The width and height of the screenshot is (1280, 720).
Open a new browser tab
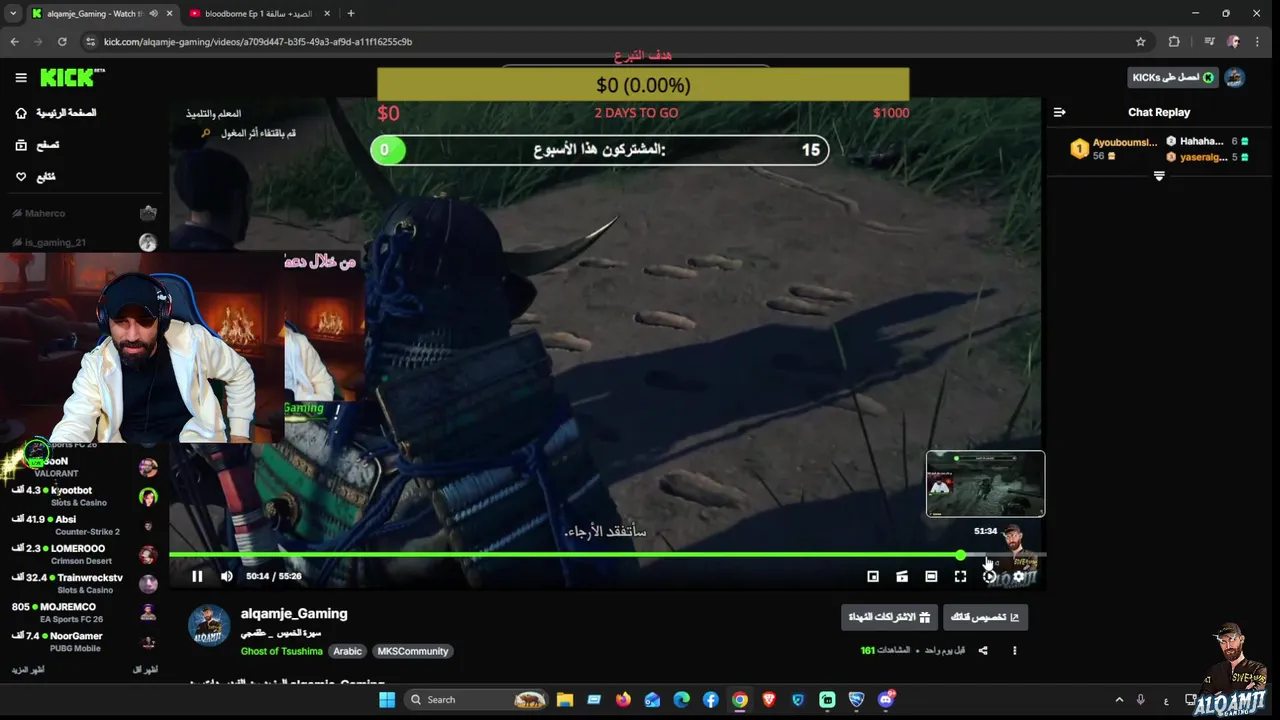coord(350,14)
